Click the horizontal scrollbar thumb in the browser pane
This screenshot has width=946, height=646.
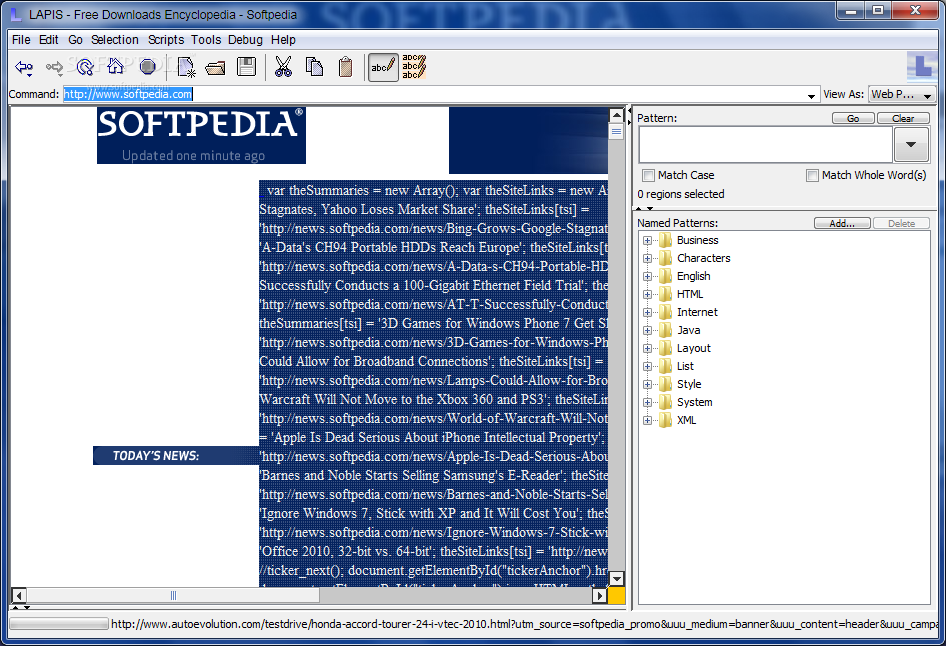click(173, 595)
